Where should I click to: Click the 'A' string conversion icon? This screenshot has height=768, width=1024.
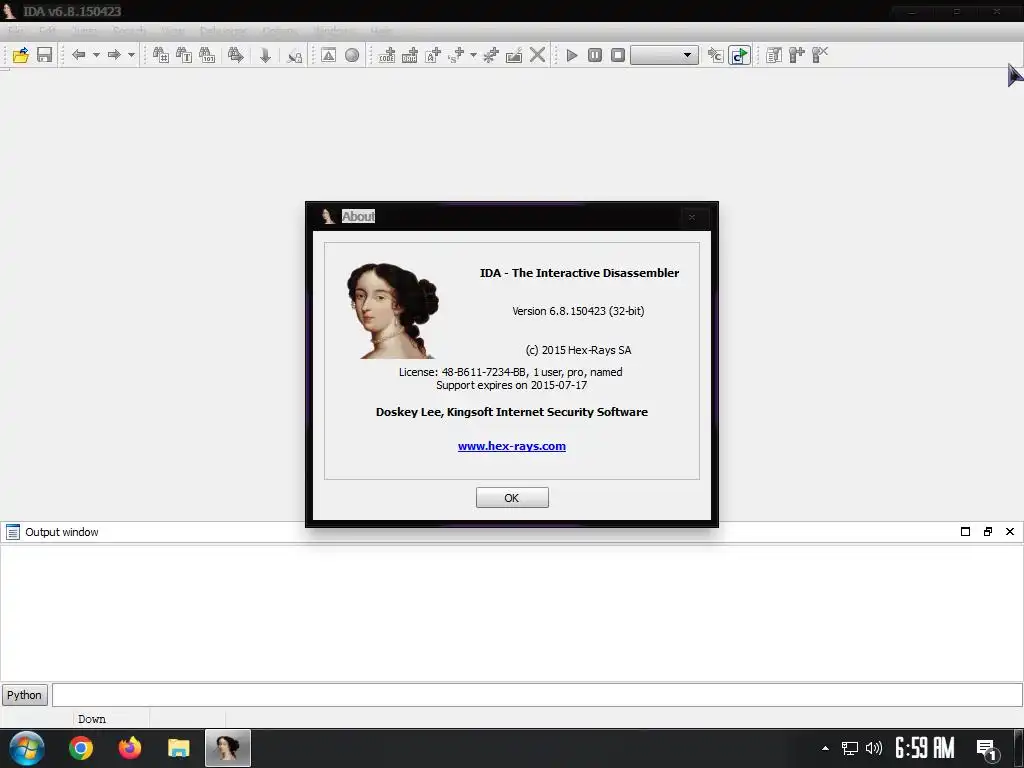click(x=433, y=55)
